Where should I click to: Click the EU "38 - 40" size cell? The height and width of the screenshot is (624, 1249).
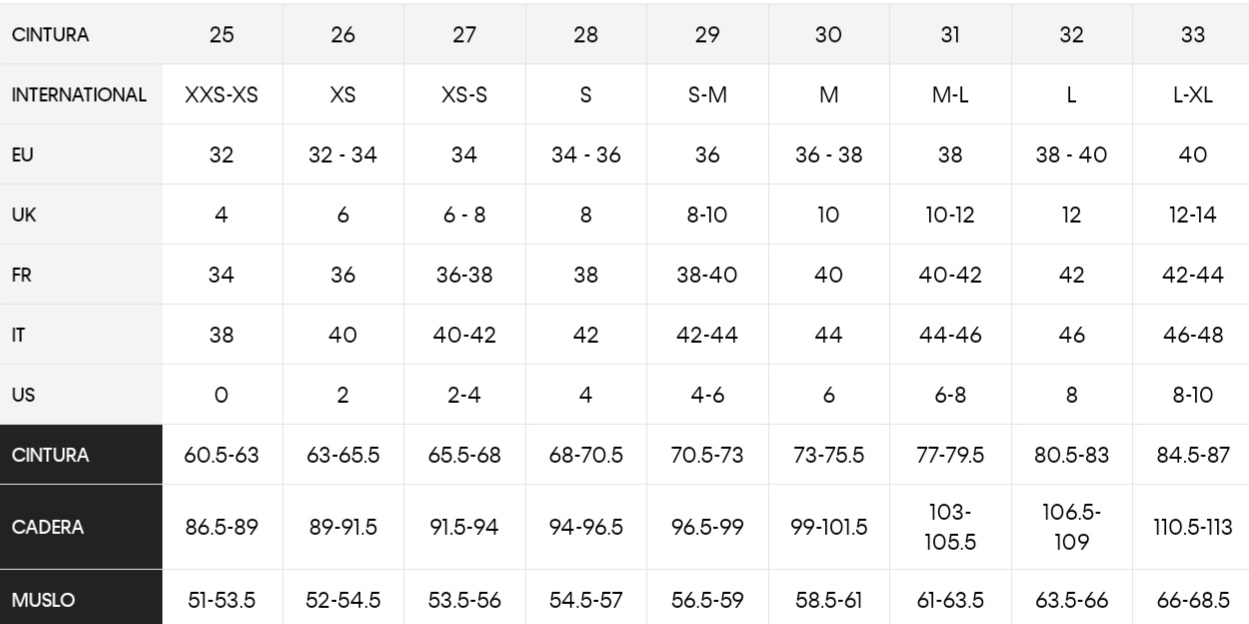pos(1071,155)
